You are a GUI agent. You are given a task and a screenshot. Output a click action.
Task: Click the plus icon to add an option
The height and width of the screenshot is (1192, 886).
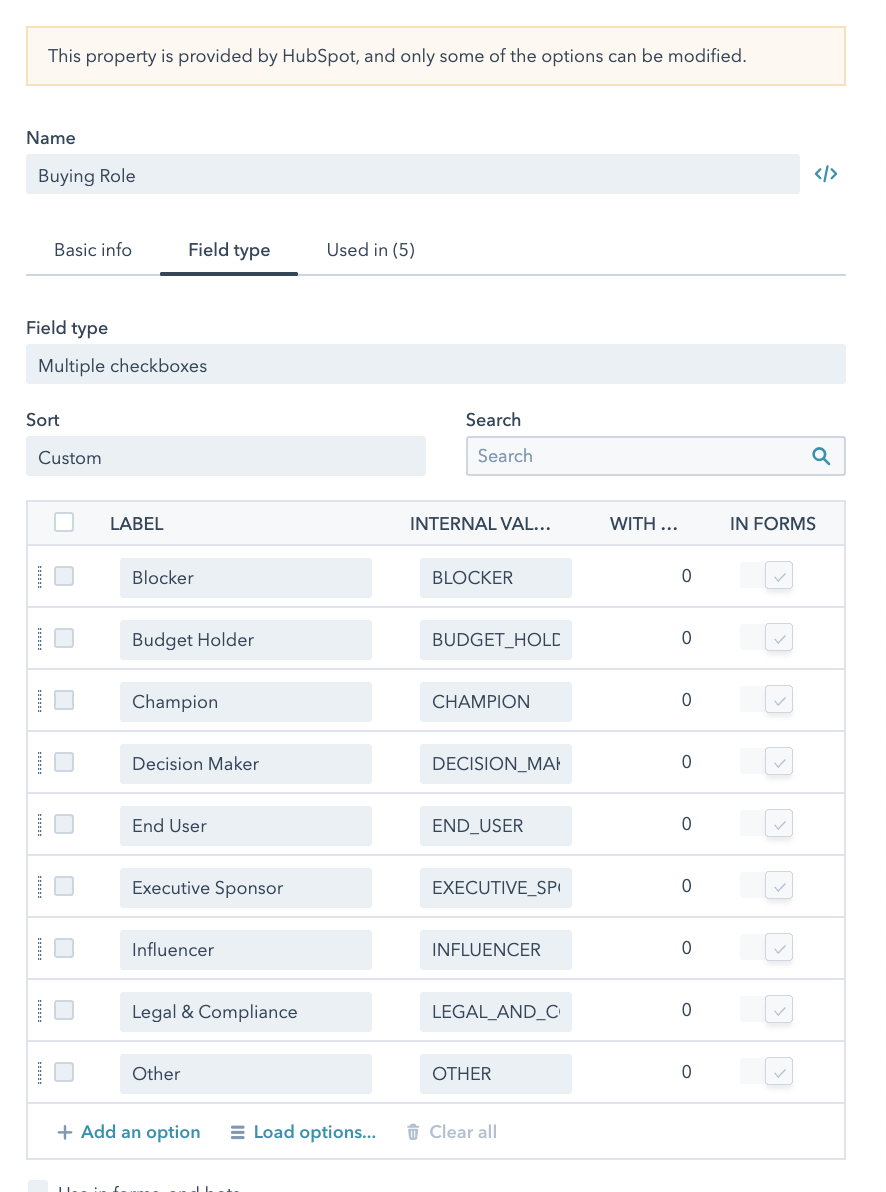[x=65, y=1132]
